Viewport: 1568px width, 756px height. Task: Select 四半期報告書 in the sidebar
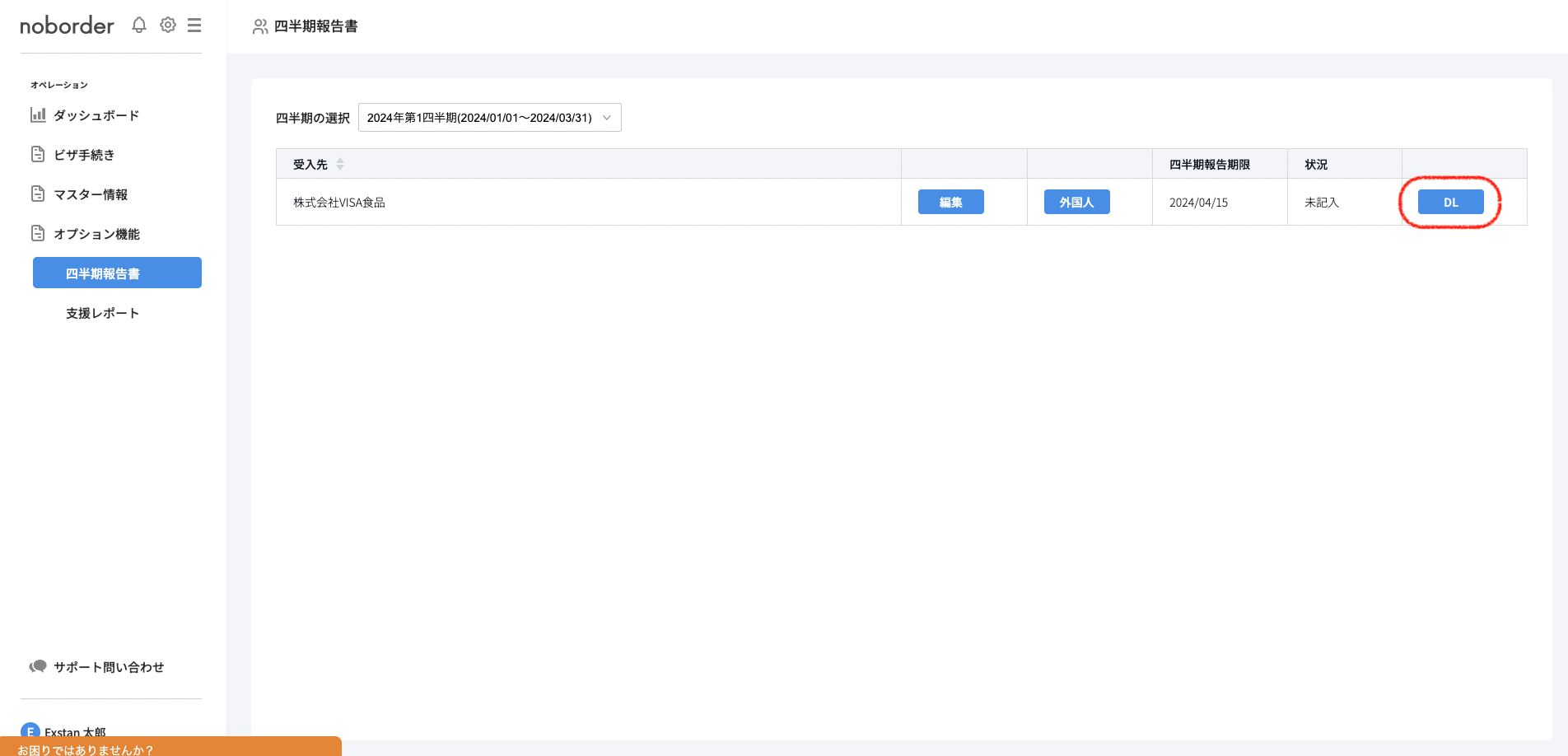tap(117, 273)
